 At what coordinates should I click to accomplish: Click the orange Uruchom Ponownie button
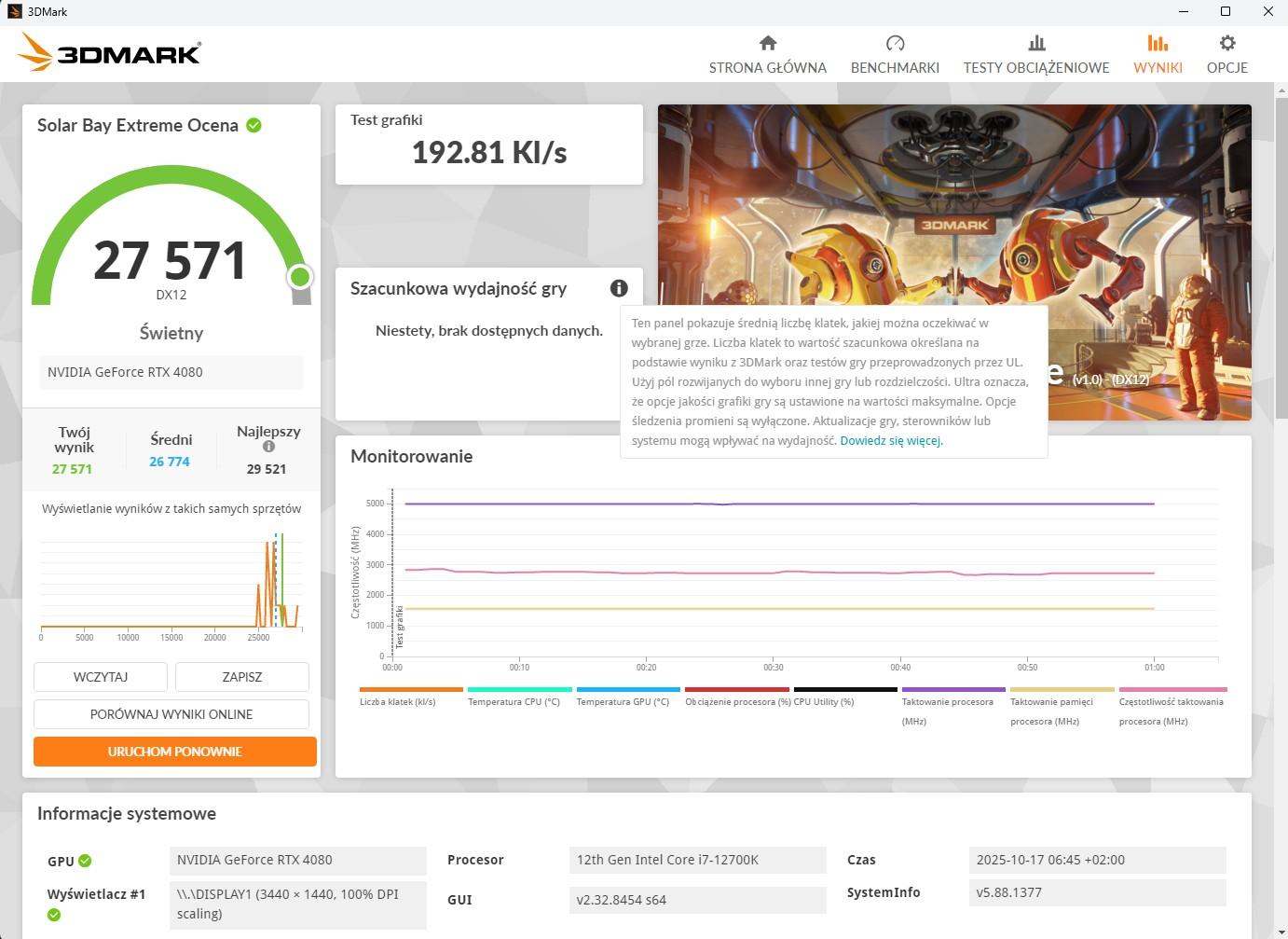coord(175,752)
